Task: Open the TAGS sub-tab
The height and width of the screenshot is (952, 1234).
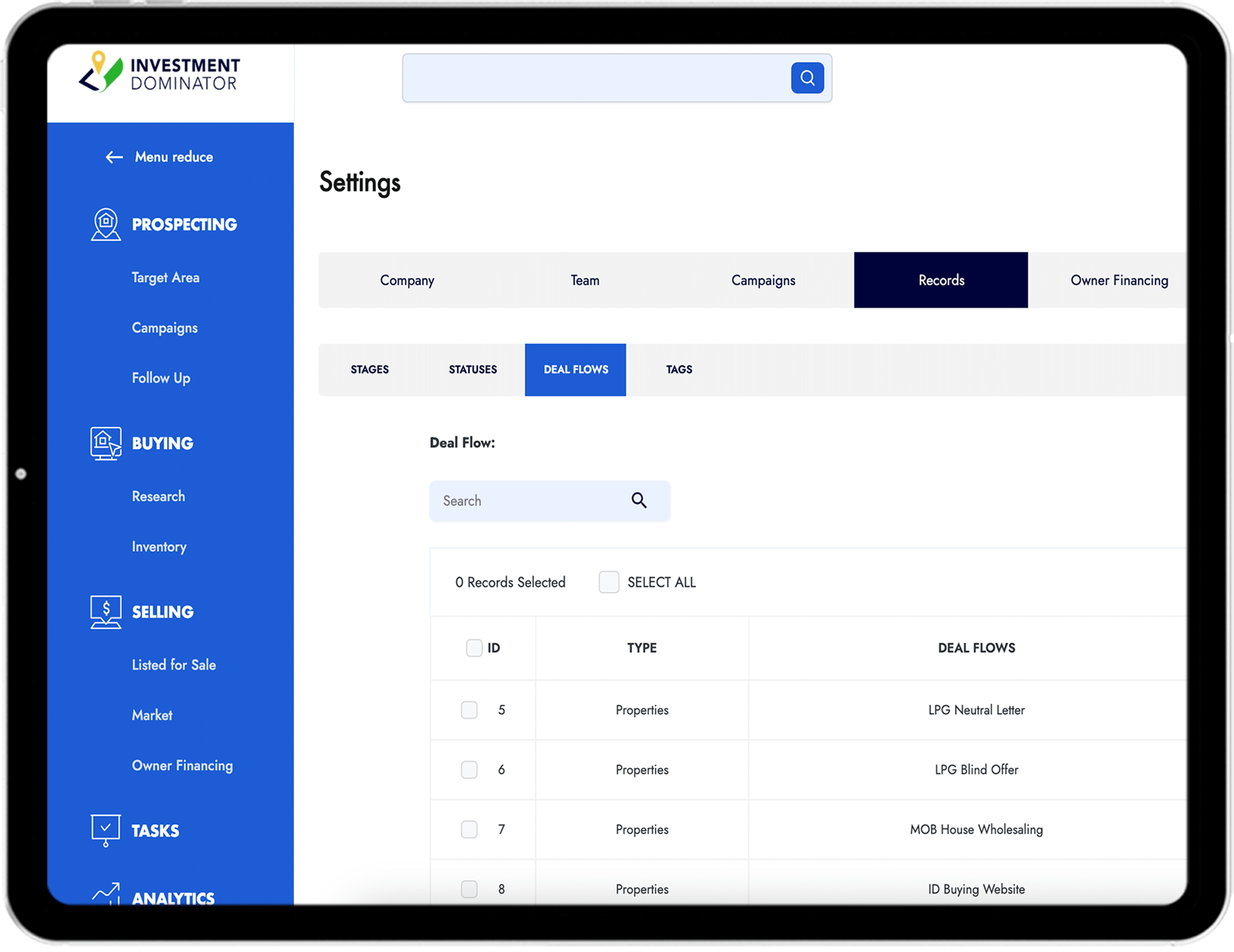Action: 678,369
